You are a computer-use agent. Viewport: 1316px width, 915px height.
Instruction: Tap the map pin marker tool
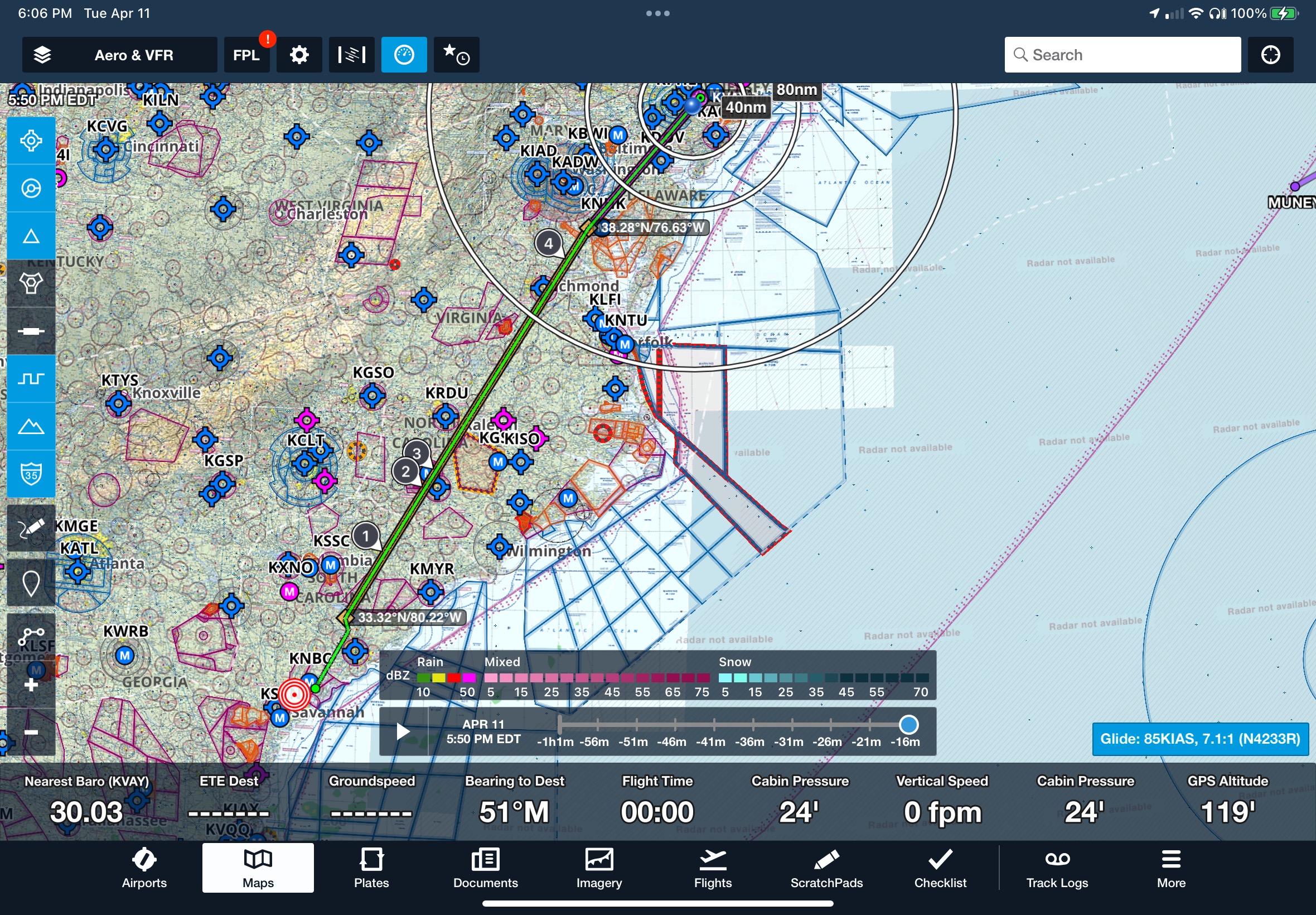[31, 583]
